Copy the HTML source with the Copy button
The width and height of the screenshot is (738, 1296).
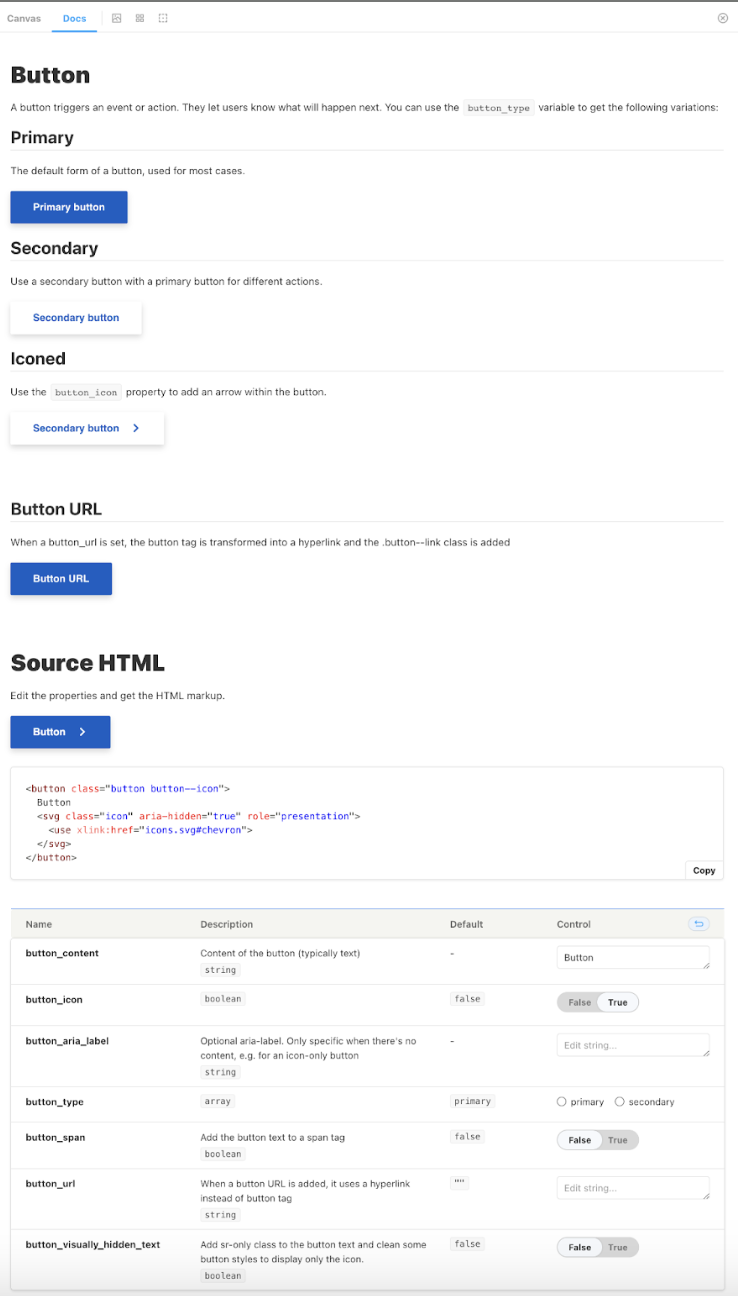(x=704, y=870)
